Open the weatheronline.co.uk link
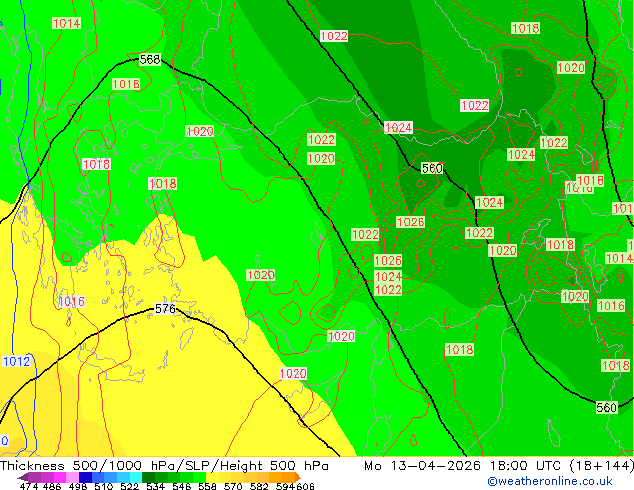The width and height of the screenshot is (634, 490). pyautogui.click(x=549, y=481)
